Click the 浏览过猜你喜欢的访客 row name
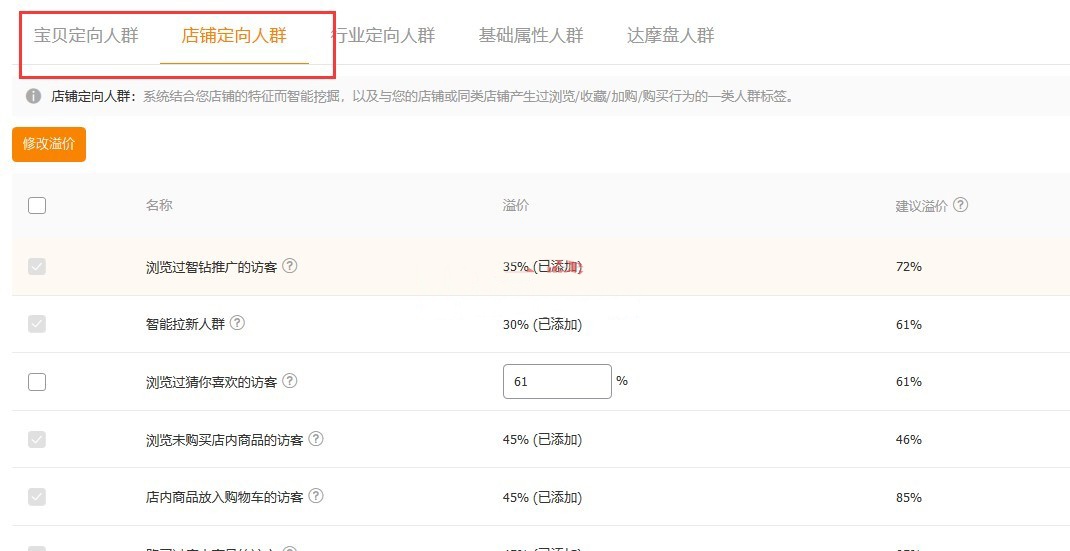1070x551 pixels. (x=212, y=382)
